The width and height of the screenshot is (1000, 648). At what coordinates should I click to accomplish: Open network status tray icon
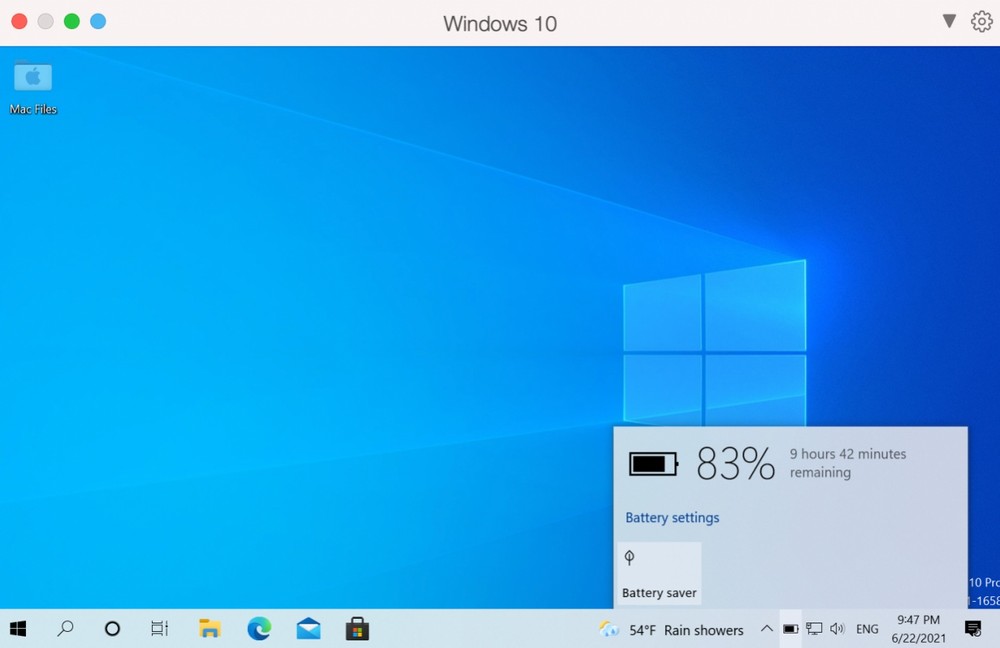[814, 629]
